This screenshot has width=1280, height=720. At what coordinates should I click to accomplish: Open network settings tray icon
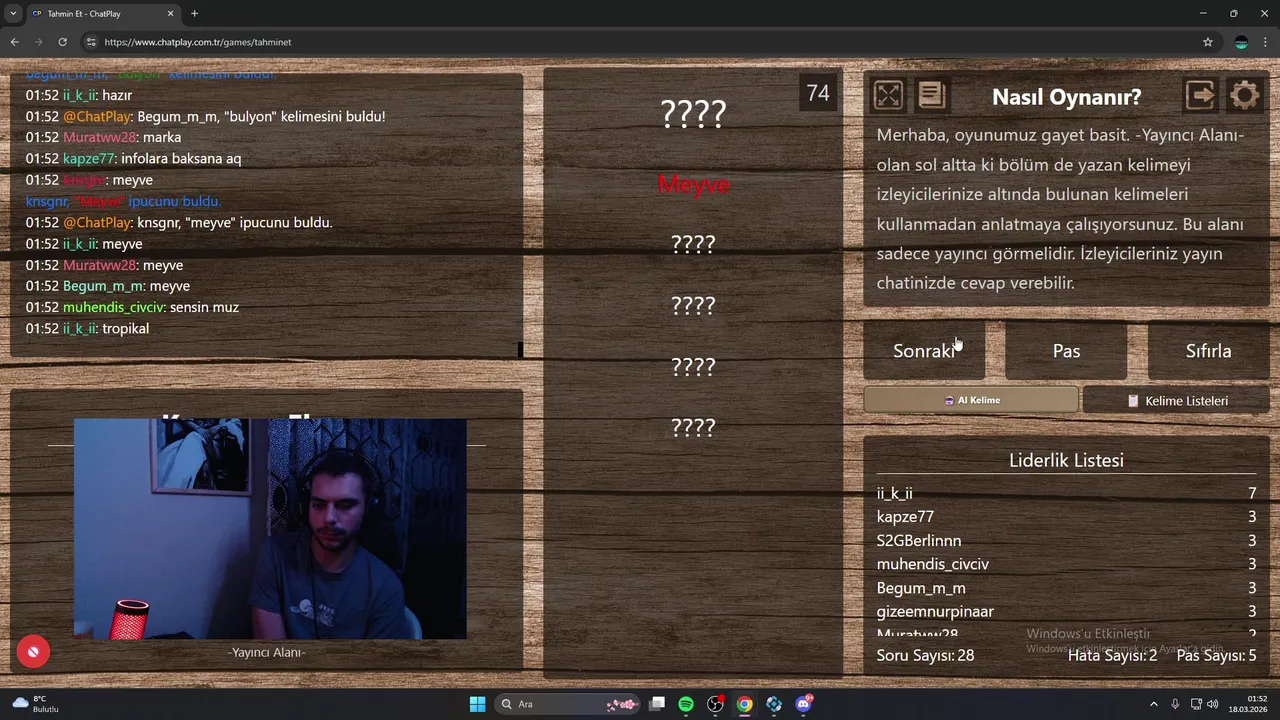pyautogui.click(x=1196, y=704)
